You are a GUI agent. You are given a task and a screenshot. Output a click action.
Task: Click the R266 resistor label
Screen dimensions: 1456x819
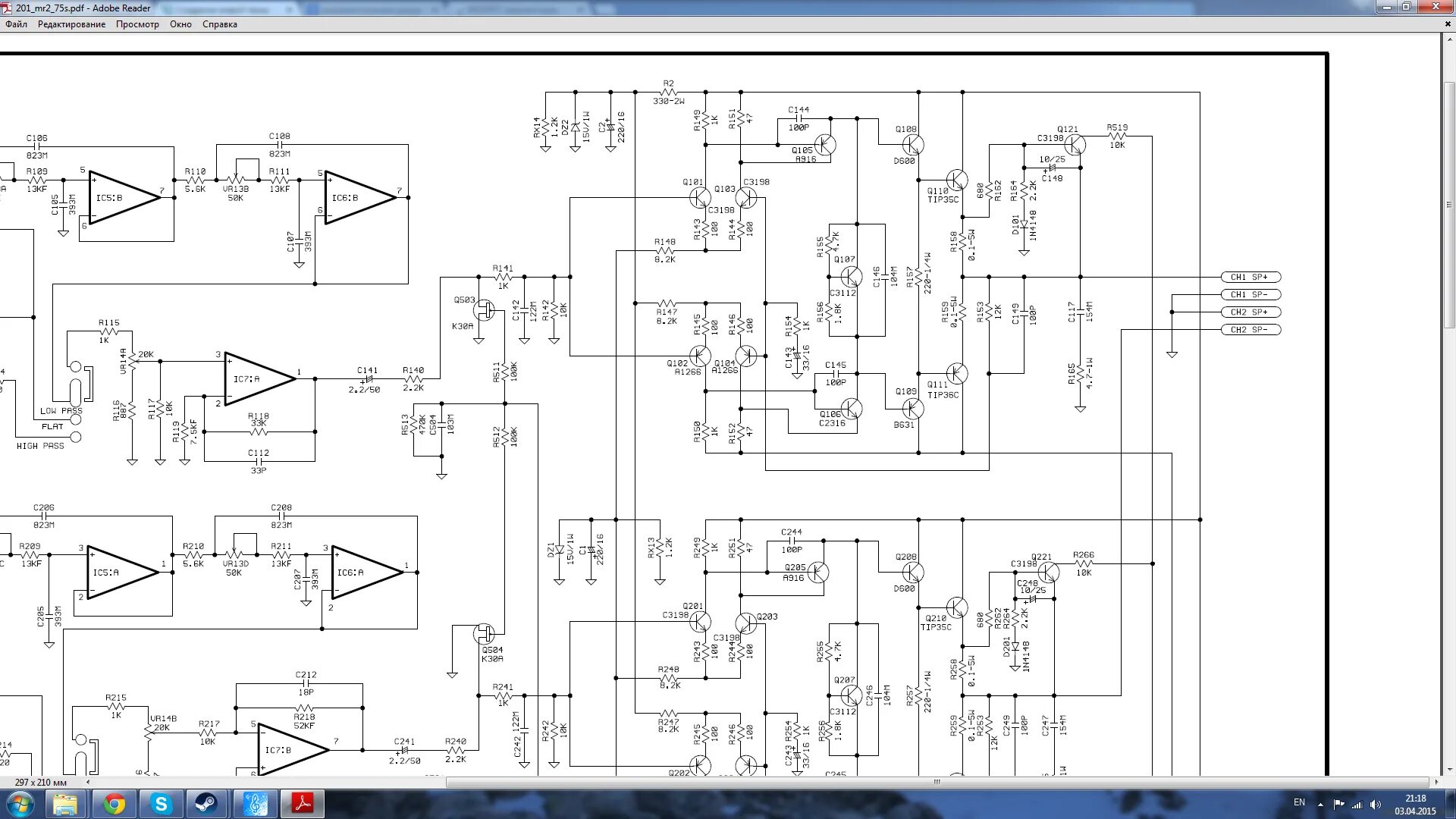coord(1084,555)
